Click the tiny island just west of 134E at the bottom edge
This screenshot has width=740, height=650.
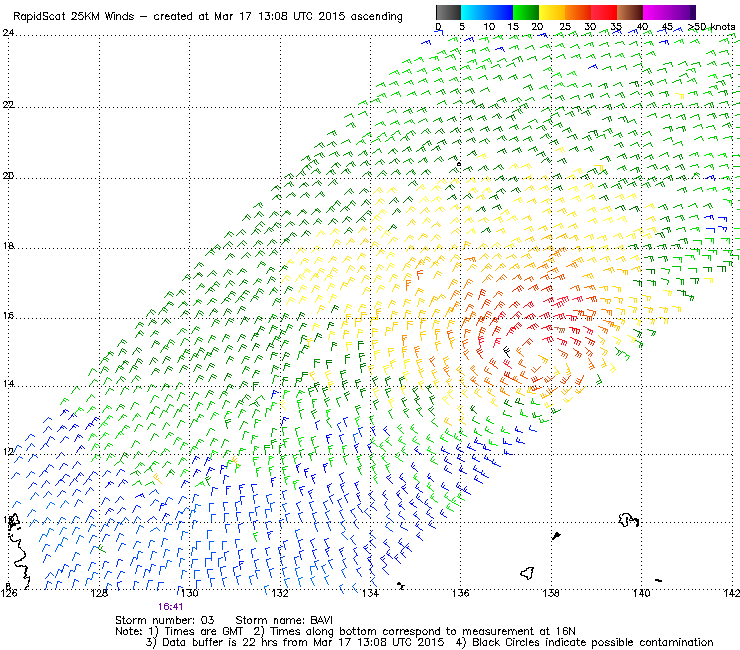[x=401, y=586]
